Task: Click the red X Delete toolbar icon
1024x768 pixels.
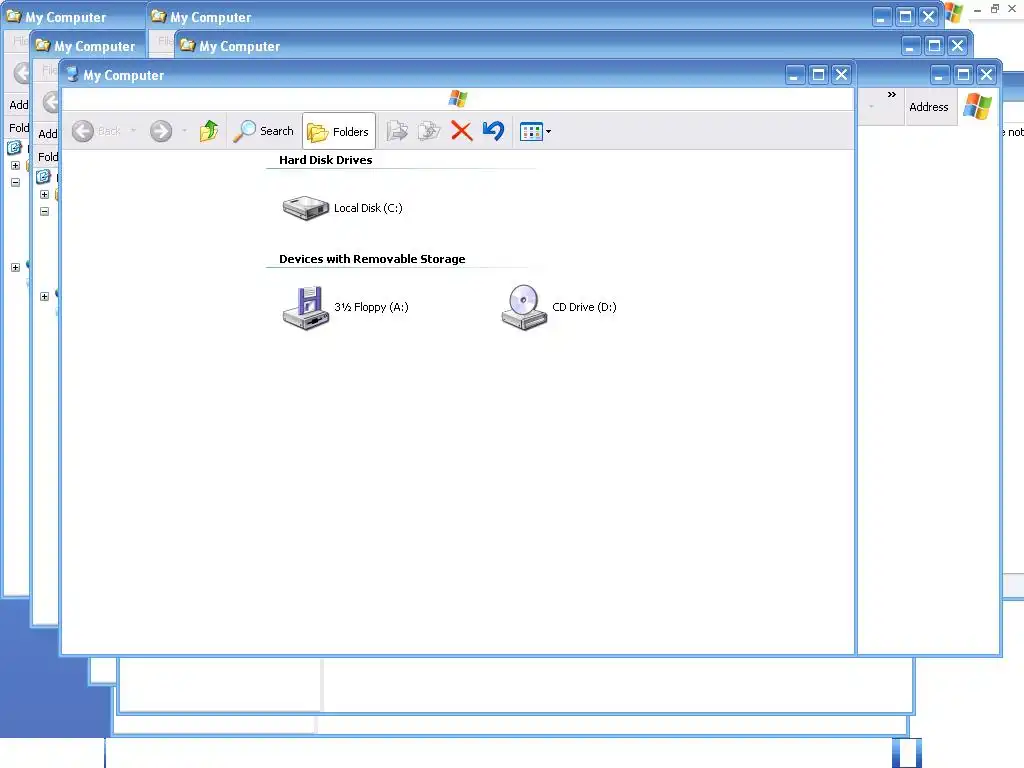Action: 462,131
